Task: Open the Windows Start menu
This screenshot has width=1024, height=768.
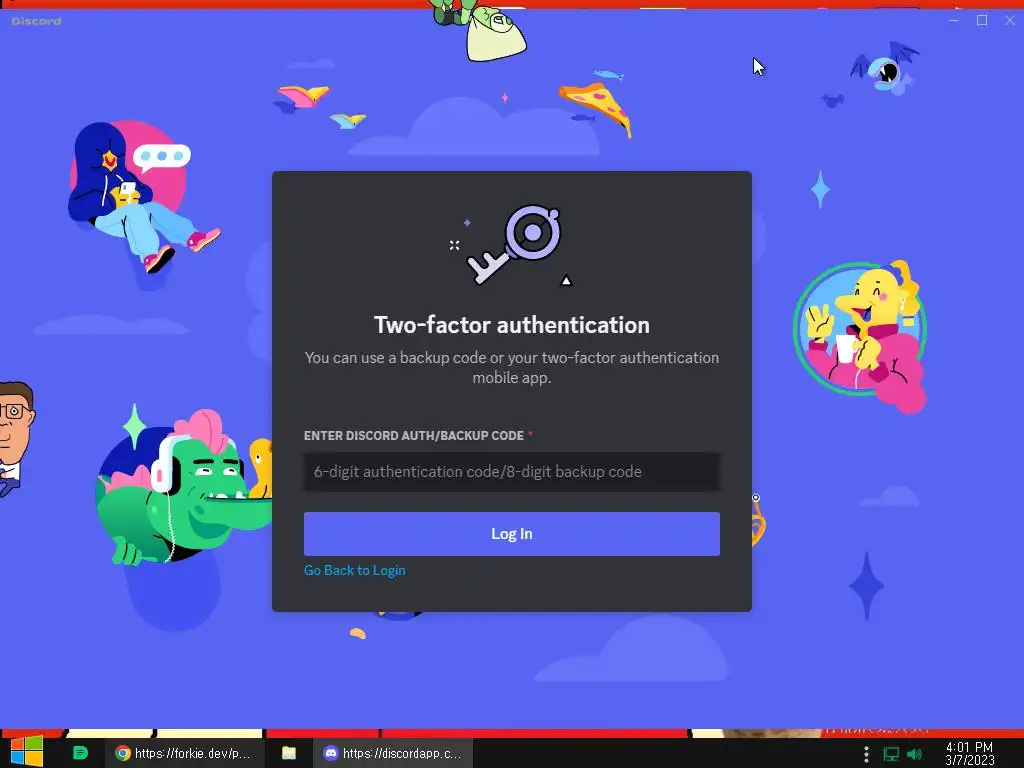Action: click(x=27, y=752)
